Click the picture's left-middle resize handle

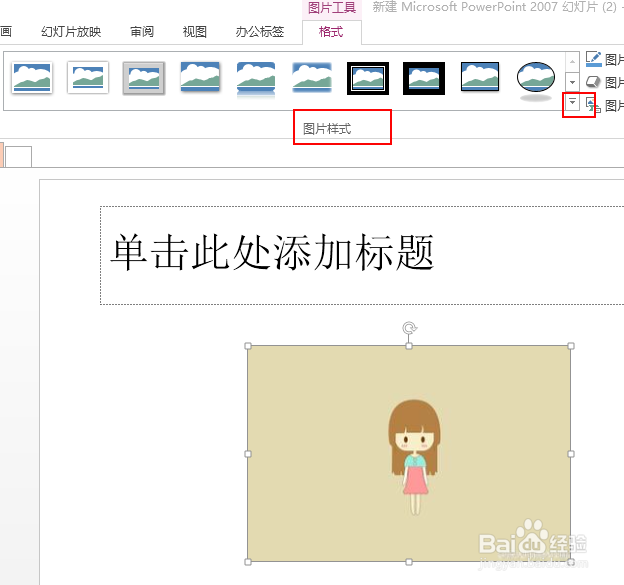[x=248, y=454]
